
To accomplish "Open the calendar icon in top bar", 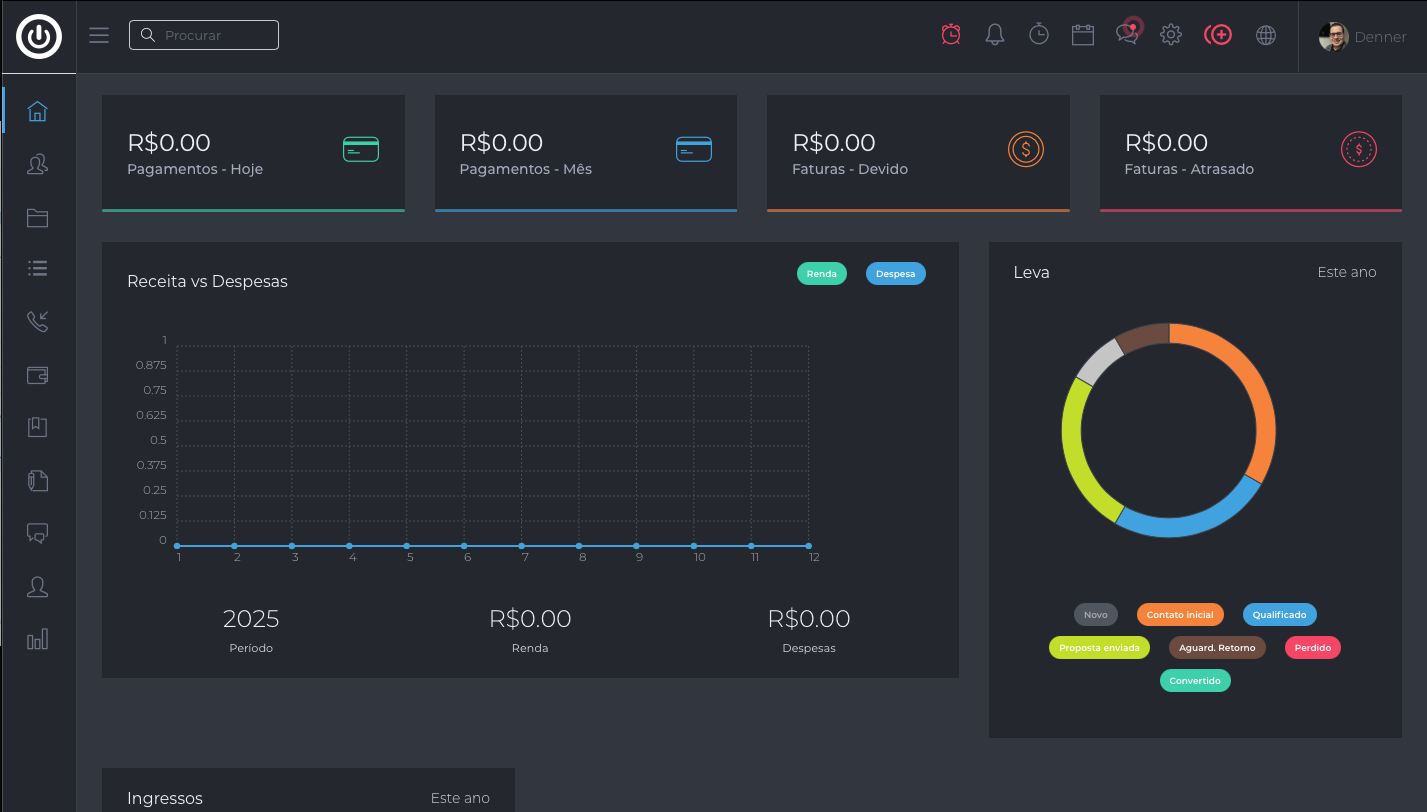I will (x=1082, y=35).
